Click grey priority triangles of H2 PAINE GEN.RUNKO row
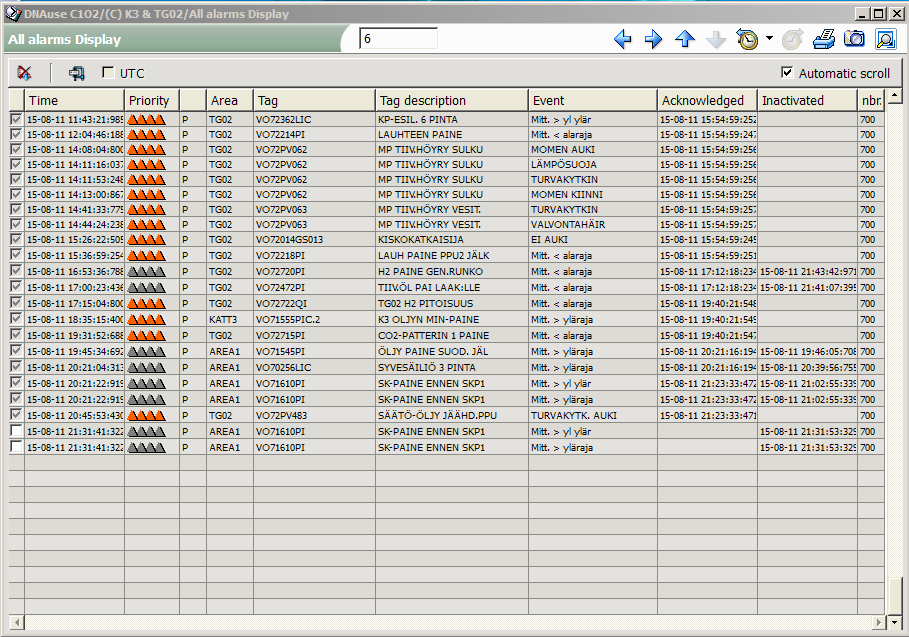 click(x=147, y=271)
